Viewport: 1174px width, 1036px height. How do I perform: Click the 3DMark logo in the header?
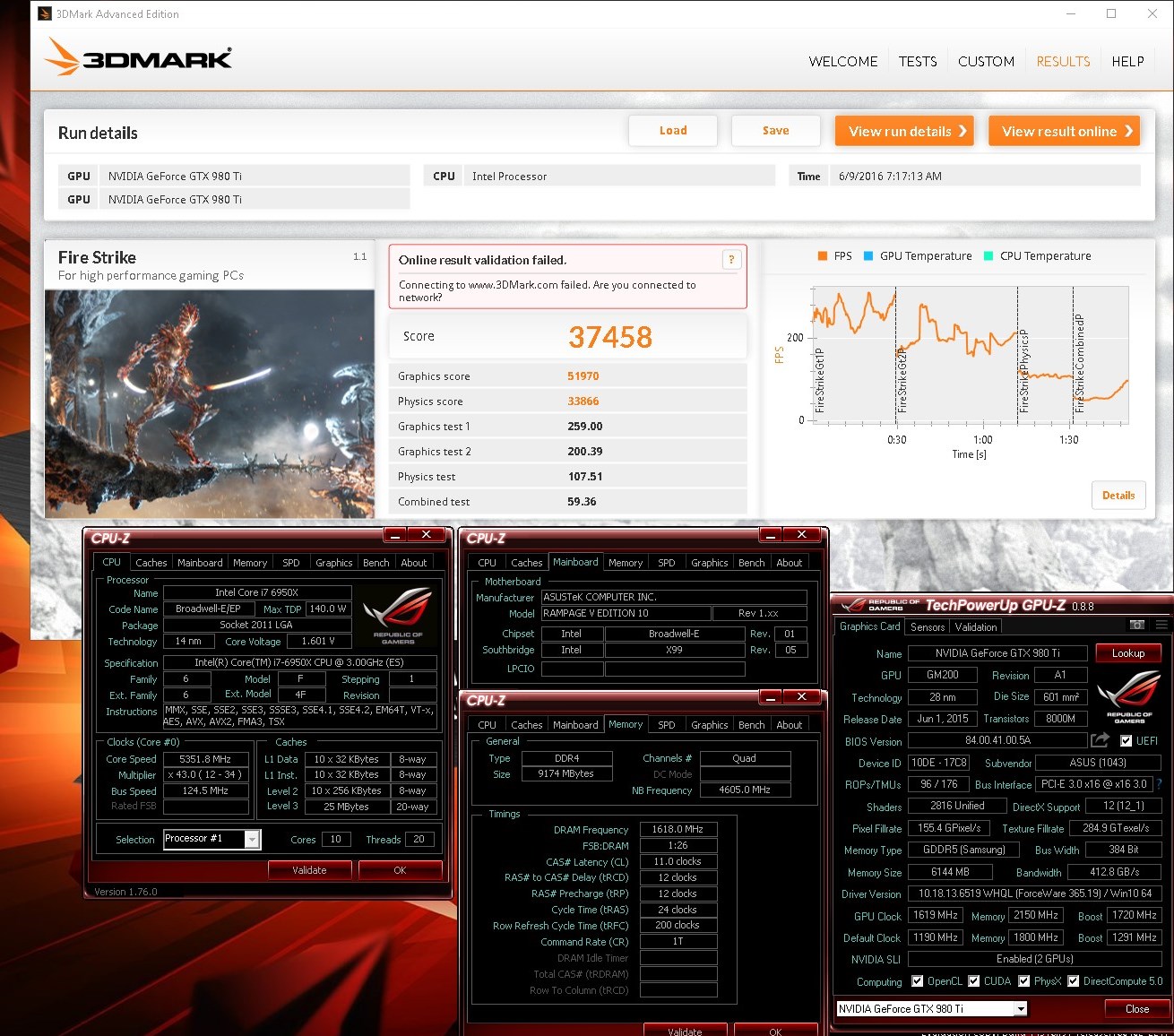138,58
